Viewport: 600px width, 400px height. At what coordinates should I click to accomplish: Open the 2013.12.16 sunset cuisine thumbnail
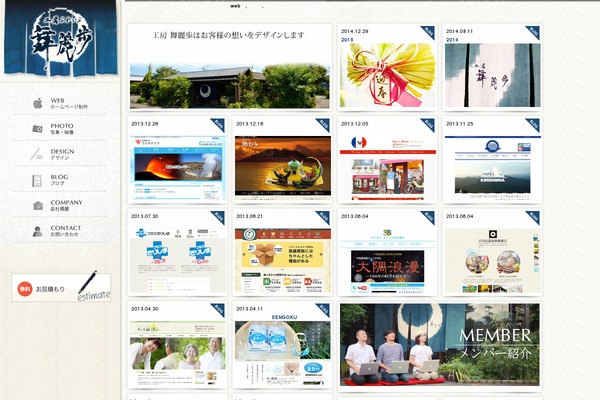pos(283,168)
